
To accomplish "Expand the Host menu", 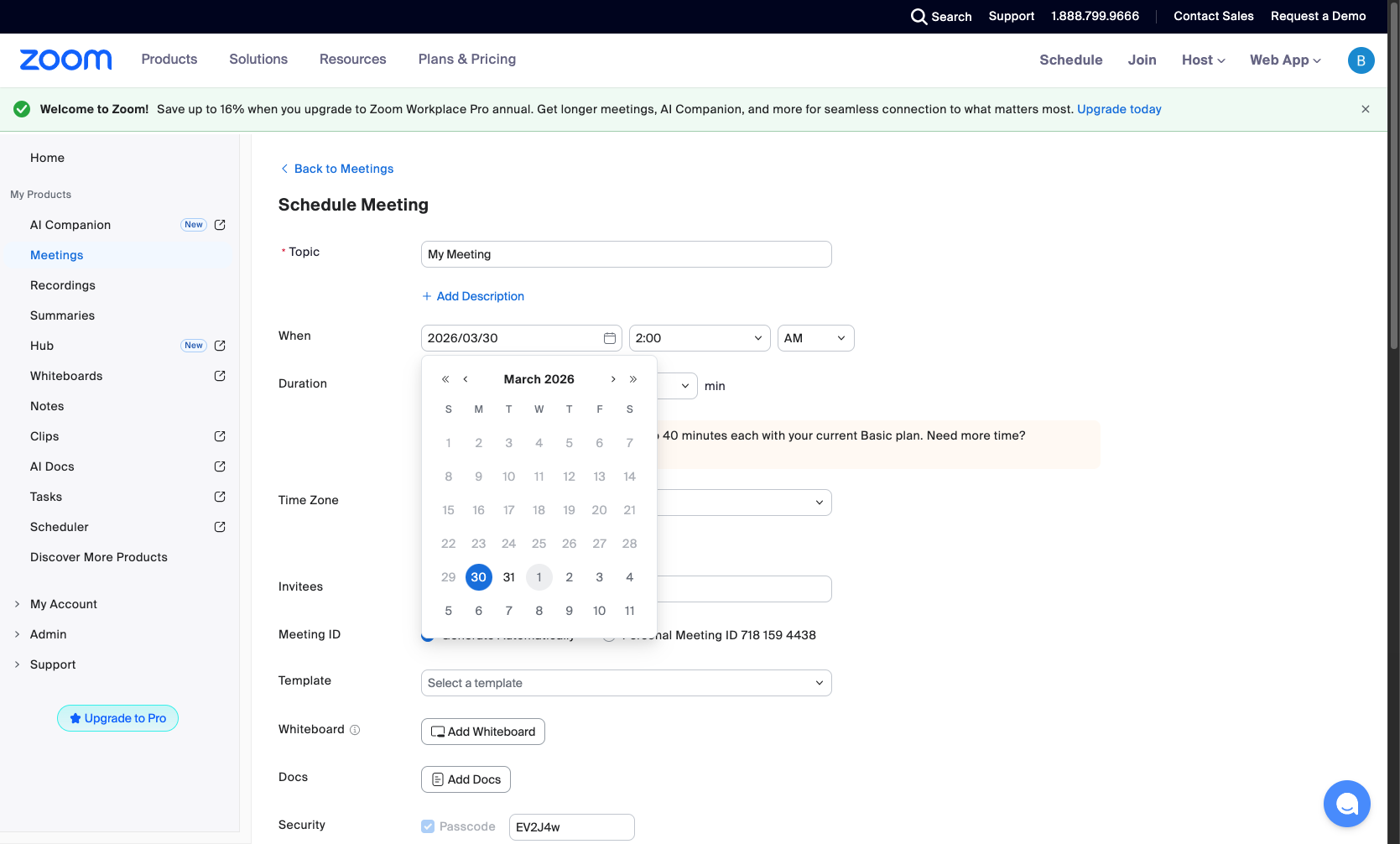I will click(1204, 60).
